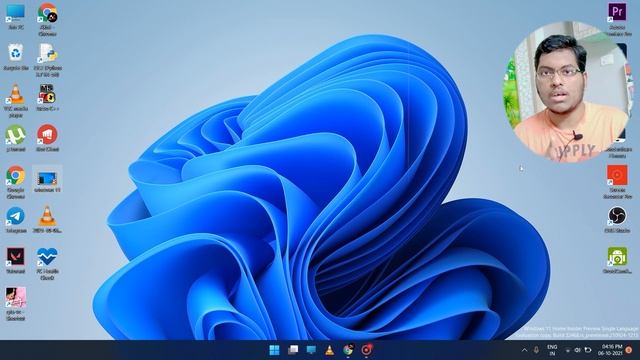Open the Windows Start menu
Viewport: 640px width, 360px height.
[274, 350]
